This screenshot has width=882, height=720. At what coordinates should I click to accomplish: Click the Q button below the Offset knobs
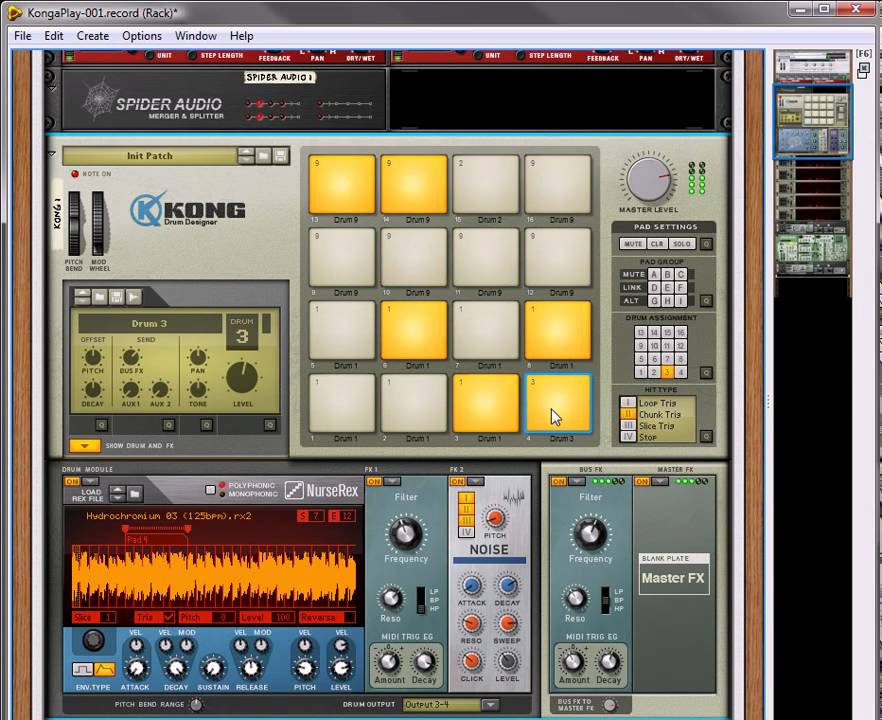101,425
